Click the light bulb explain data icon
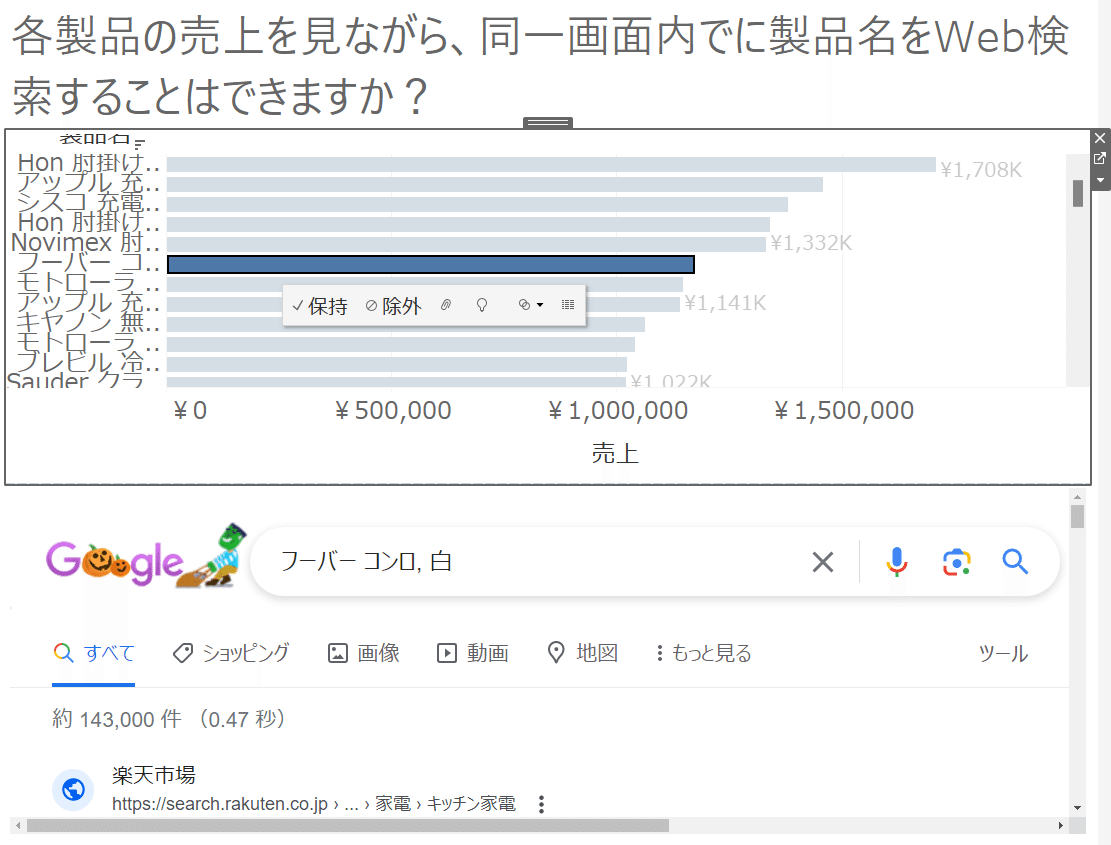The width and height of the screenshot is (1111, 845). tap(482, 305)
